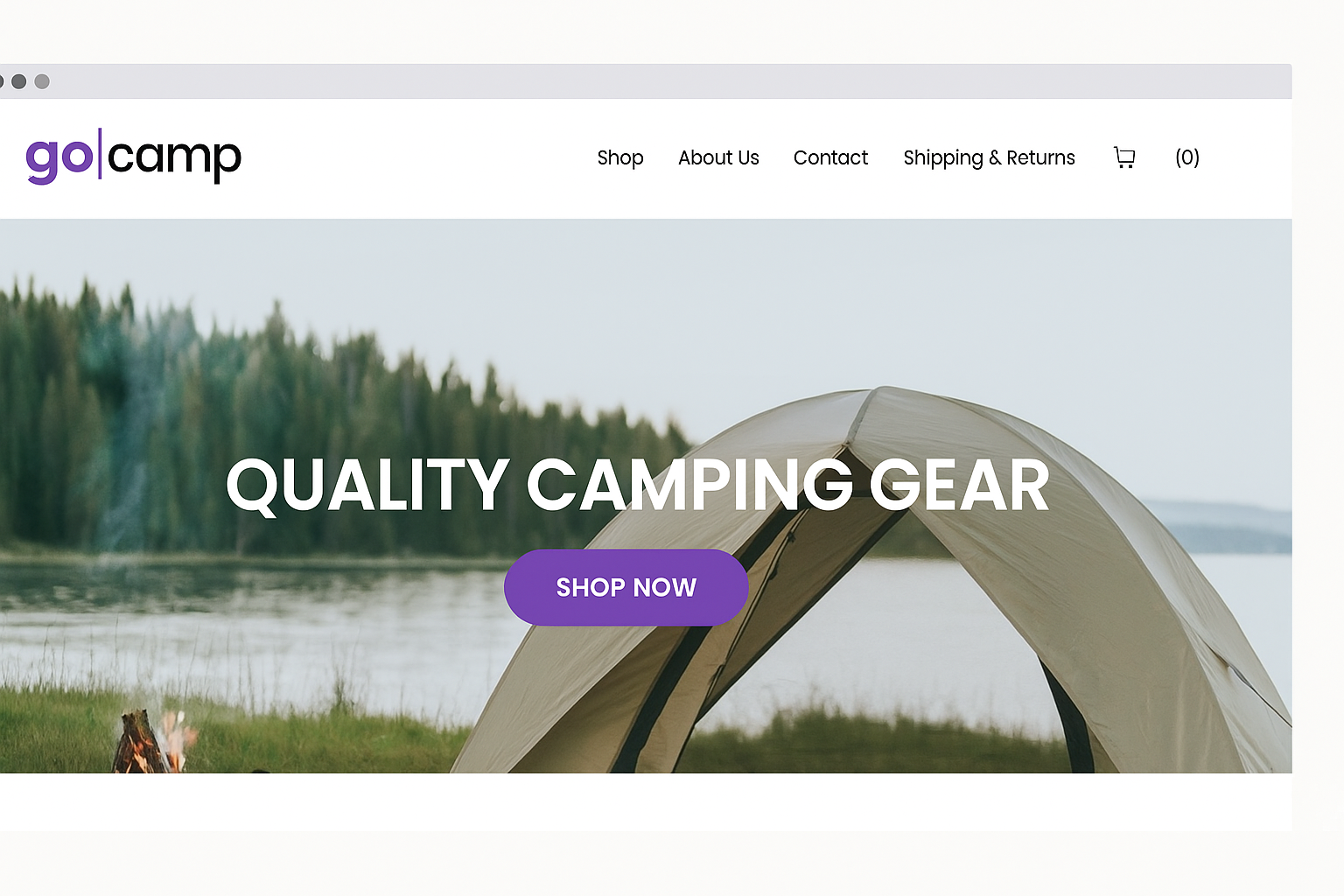Go to the About Us page
1344x896 pixels.
(x=718, y=157)
